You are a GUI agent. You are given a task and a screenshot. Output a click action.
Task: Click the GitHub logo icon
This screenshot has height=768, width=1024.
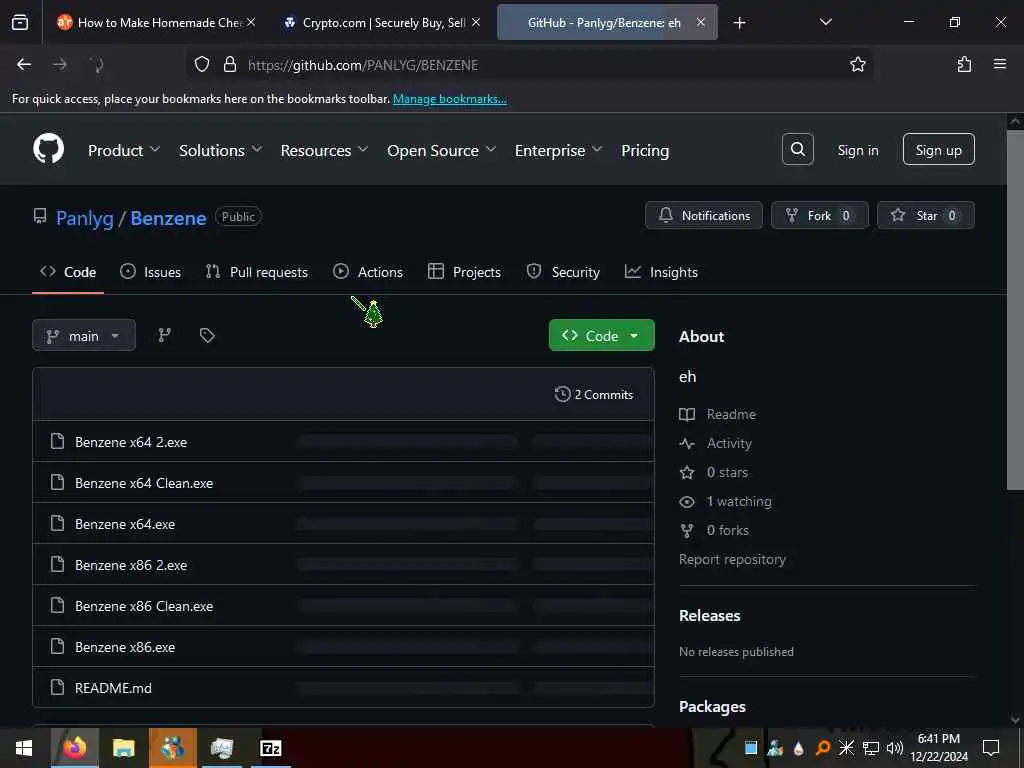48,150
